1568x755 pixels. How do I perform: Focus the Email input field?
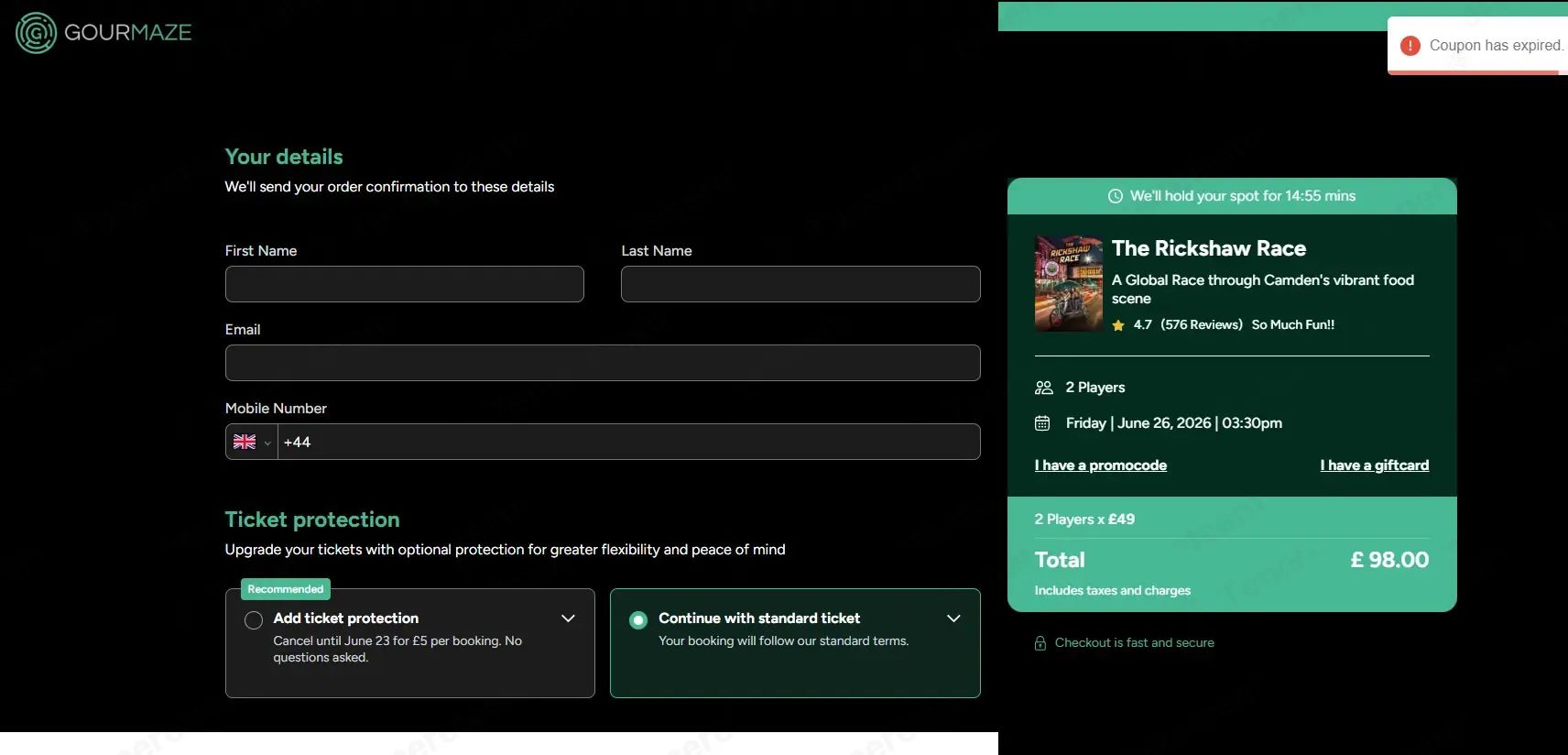603,363
